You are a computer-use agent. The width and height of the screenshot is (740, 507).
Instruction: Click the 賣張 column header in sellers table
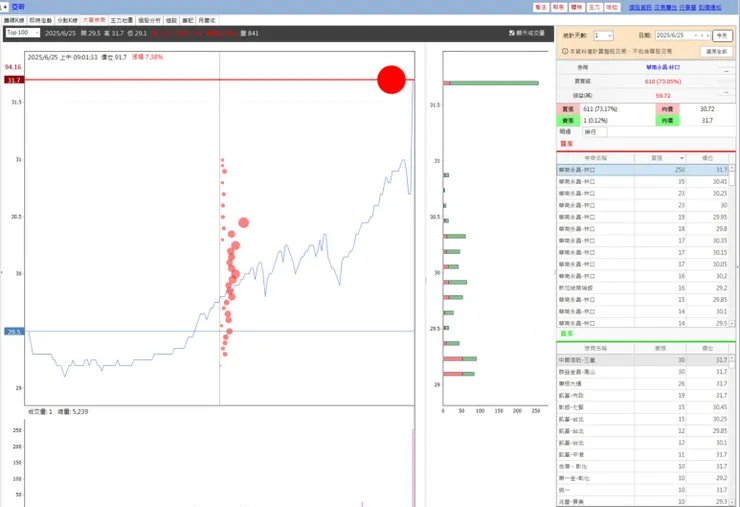(660, 348)
